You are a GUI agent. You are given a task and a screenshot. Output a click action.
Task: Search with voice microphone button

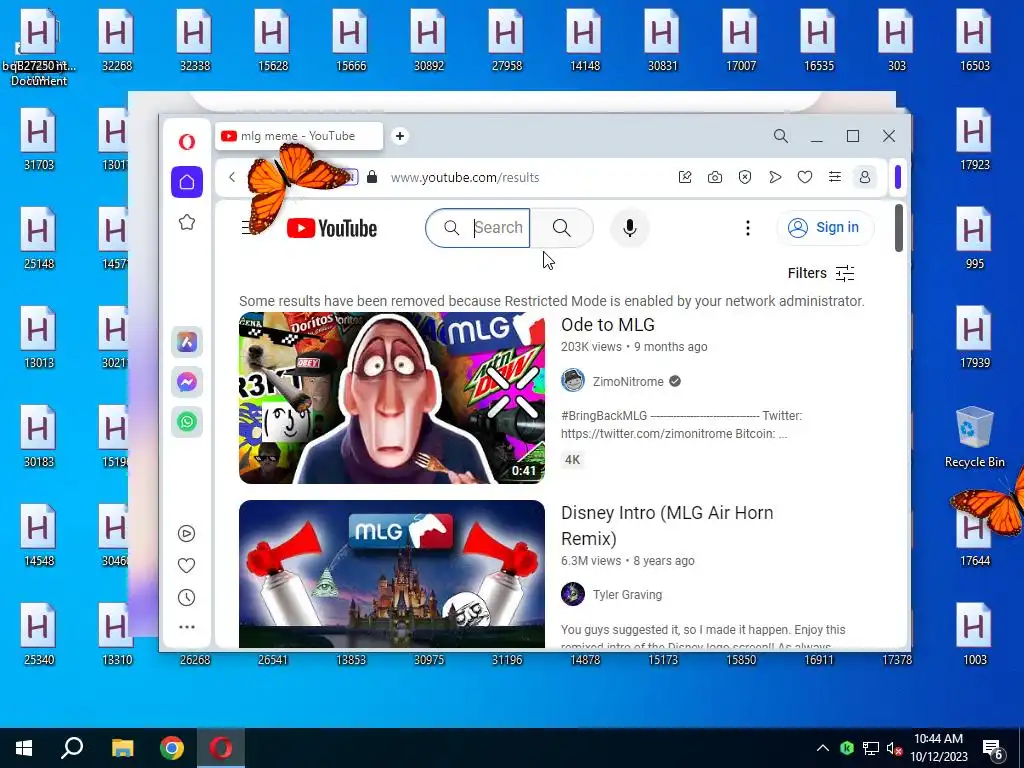point(630,228)
